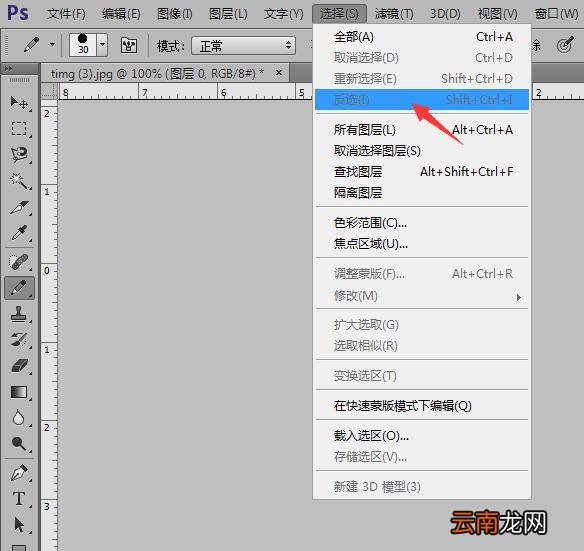Select the Eraser tool
Viewport: 584px width, 551px height.
(x=19, y=365)
